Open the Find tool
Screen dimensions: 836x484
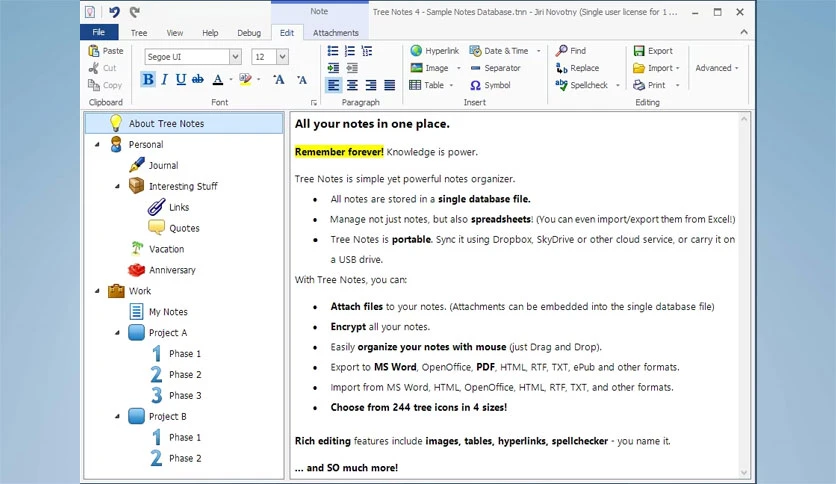570,51
